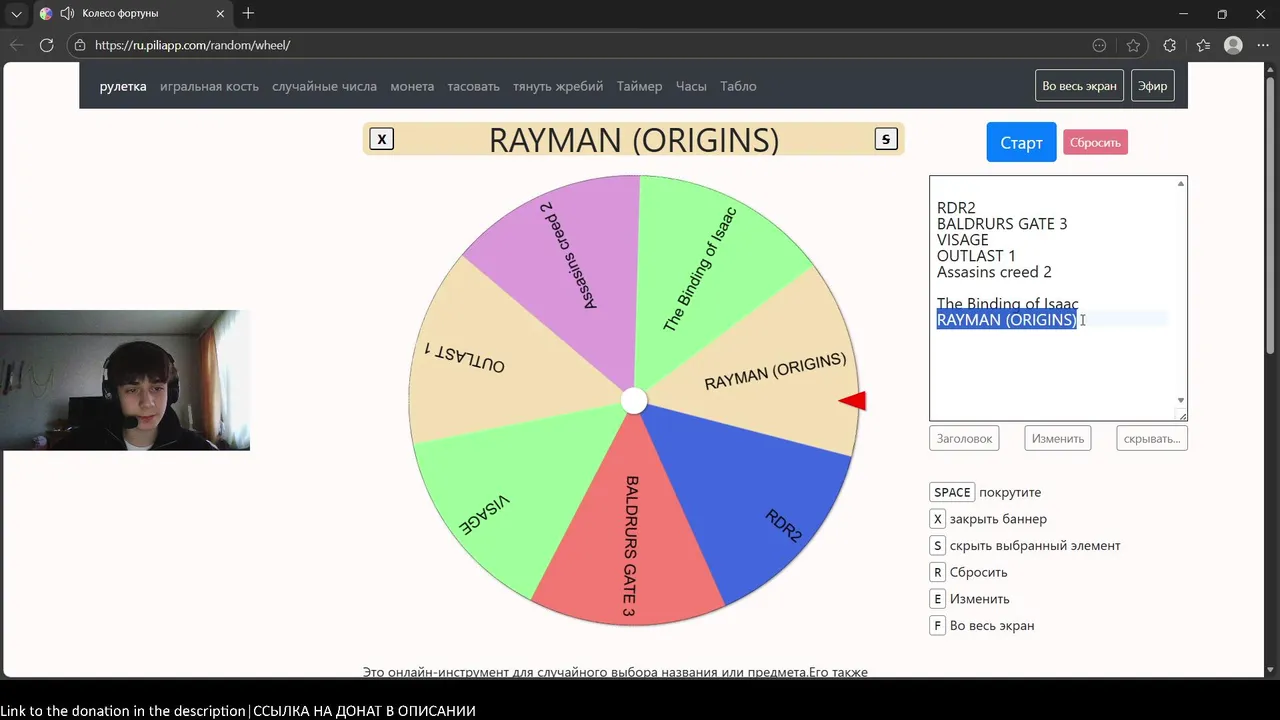The width and height of the screenshot is (1280, 720).
Task: Click the textarea scroll up arrow
Action: pos(1181,184)
